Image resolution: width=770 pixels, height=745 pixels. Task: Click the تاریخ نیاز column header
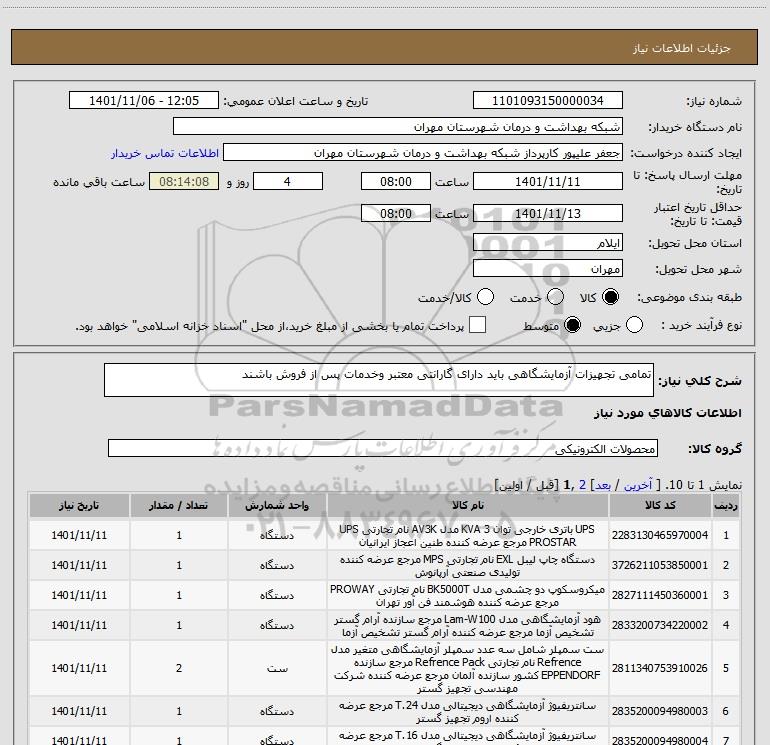click(79, 505)
